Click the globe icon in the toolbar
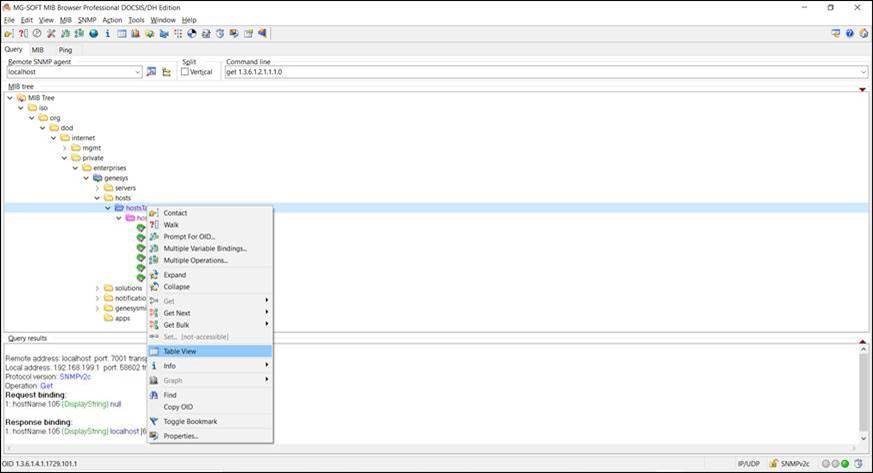 93,33
